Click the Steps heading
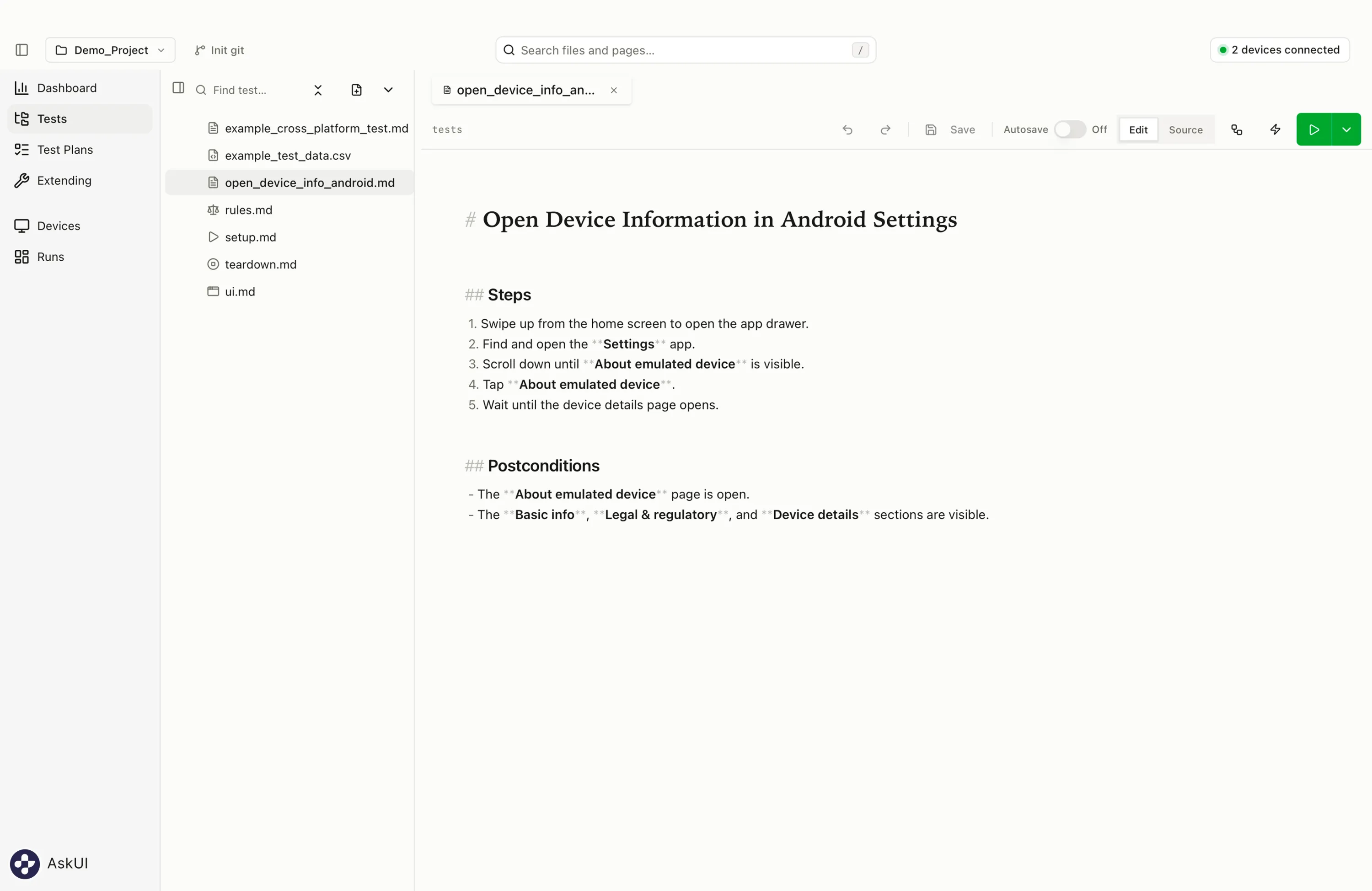Screen dimensions: 1372x891 [509, 295]
